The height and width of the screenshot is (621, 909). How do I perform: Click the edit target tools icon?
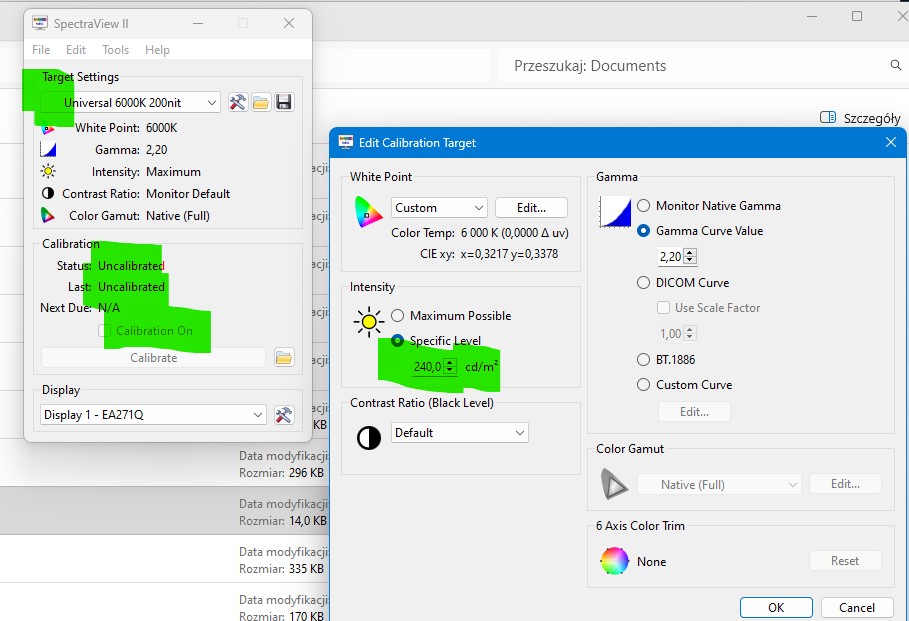(238, 103)
